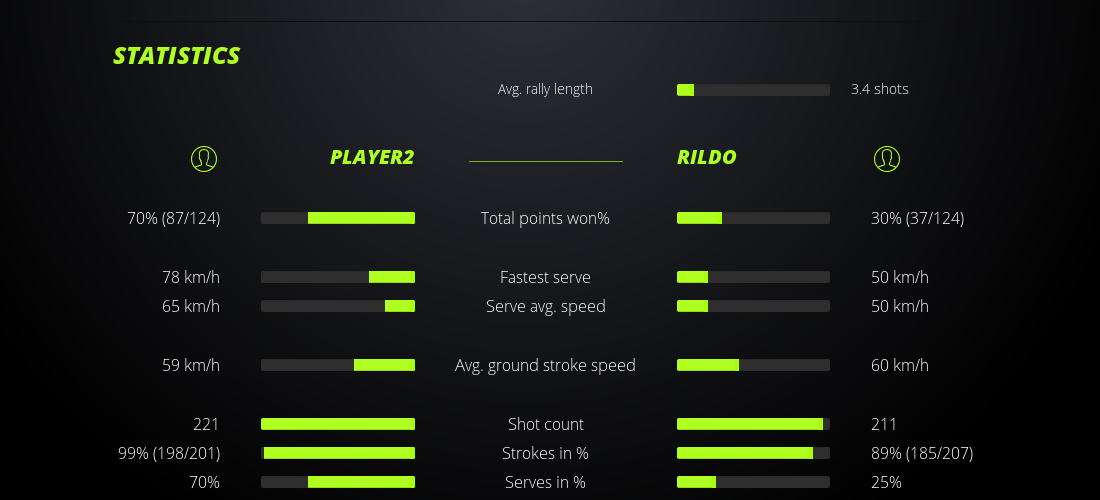The width and height of the screenshot is (1100, 500).
Task: Click the Avg. rally length bar
Action: tap(753, 90)
